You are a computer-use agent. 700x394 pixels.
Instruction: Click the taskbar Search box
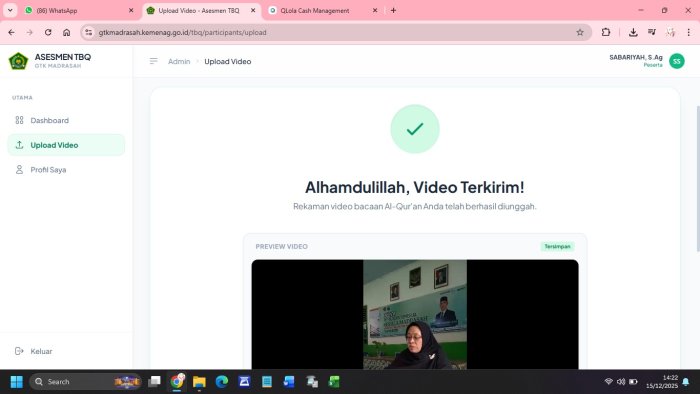pos(86,382)
